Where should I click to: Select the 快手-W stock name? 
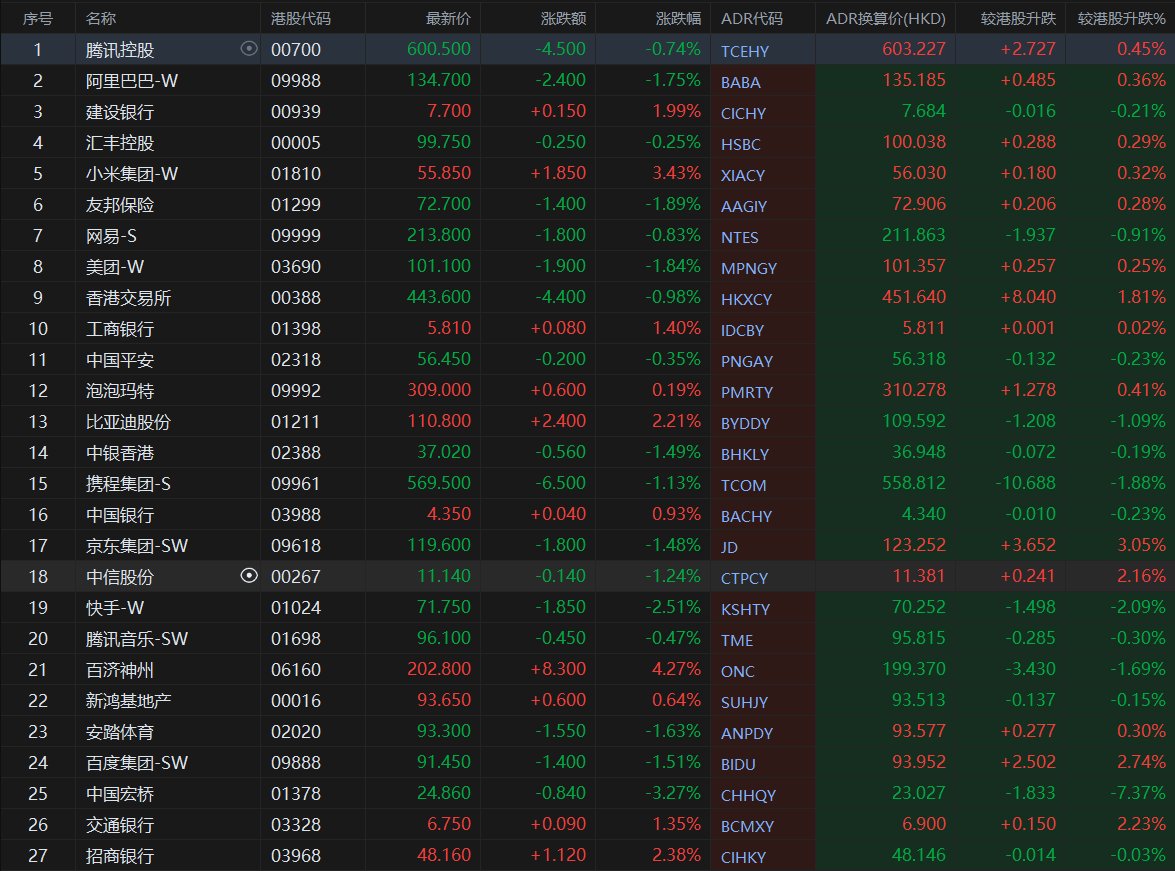[x=115, y=607]
